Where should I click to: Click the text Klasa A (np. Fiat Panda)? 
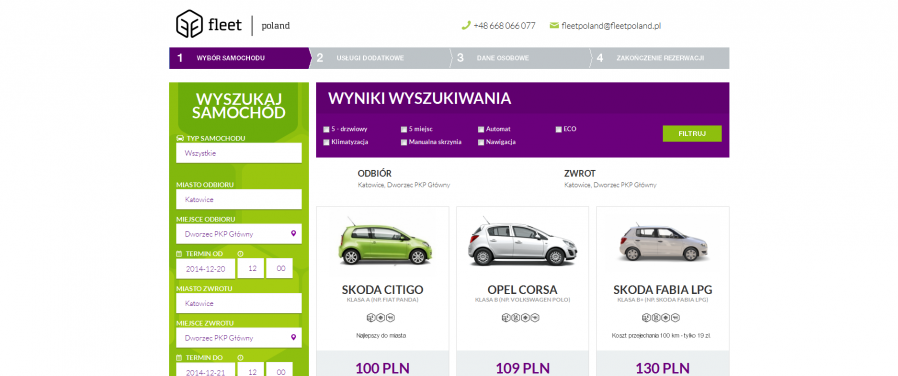383,300
